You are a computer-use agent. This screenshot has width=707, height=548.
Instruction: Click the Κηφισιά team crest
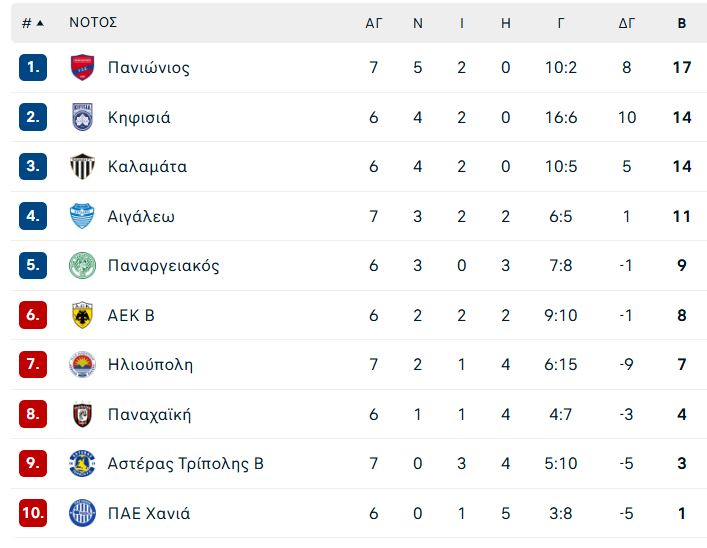point(83,117)
